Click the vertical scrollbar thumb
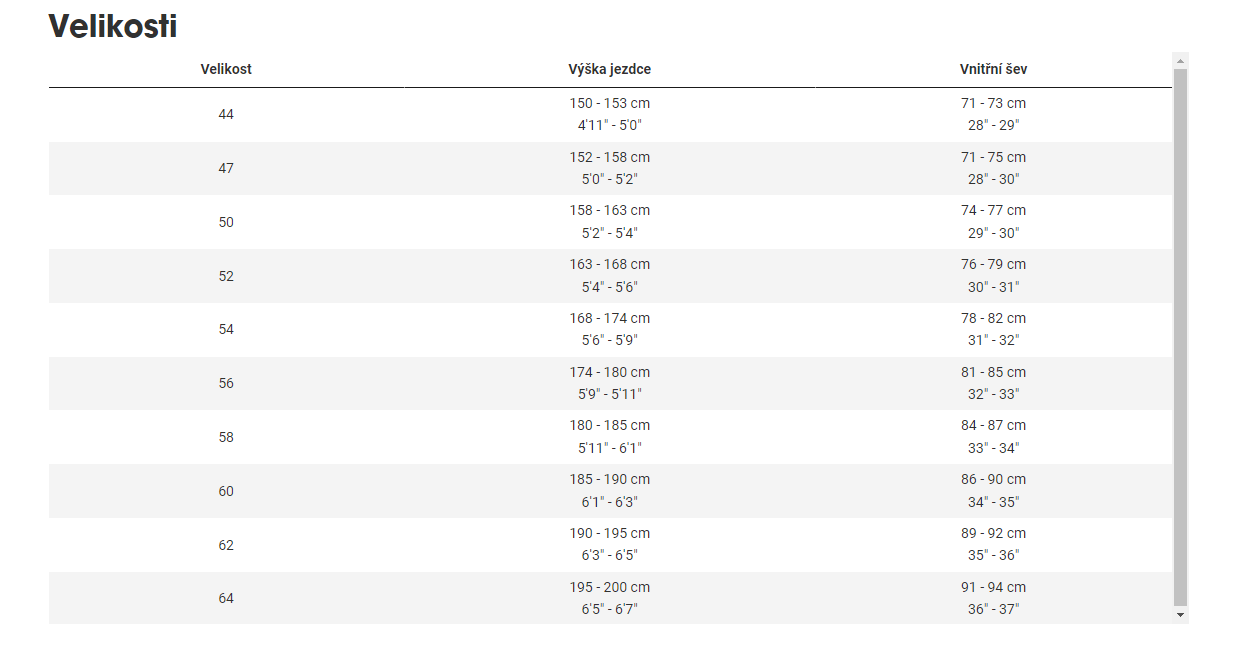Viewport: 1237px width, 657px height. coord(1180,336)
